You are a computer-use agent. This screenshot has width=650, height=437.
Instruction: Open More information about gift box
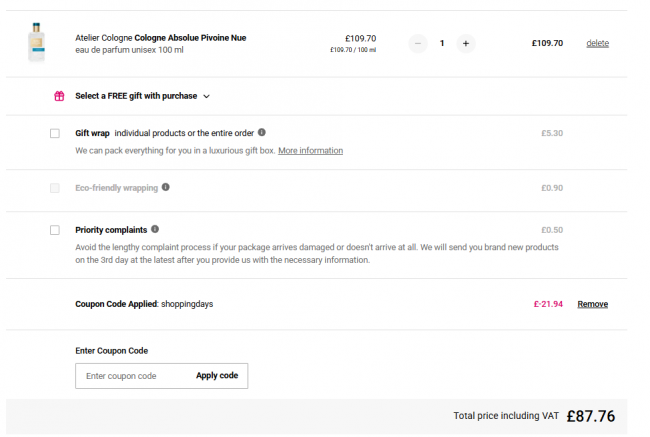310,151
